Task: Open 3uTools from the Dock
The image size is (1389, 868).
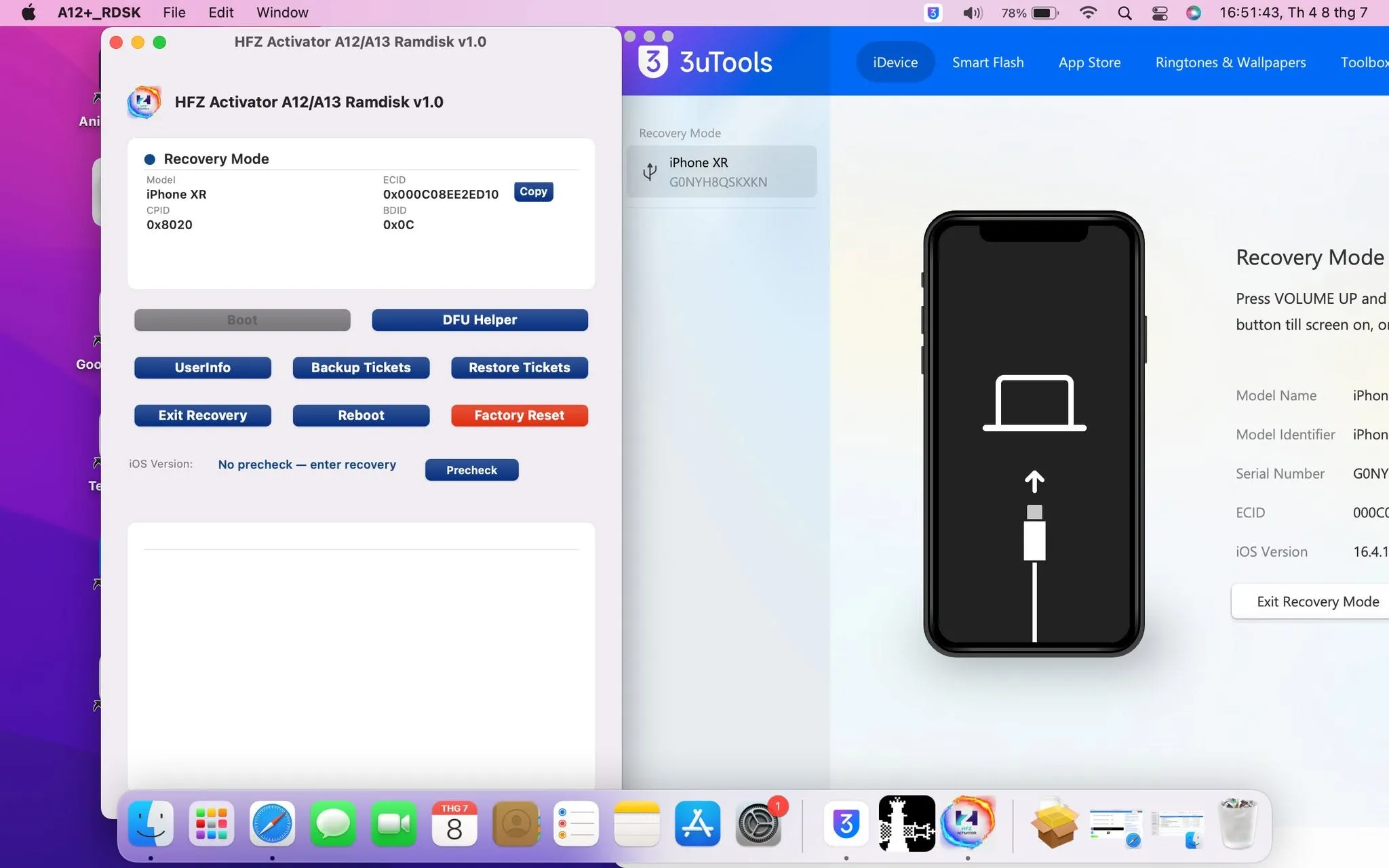Action: click(846, 823)
